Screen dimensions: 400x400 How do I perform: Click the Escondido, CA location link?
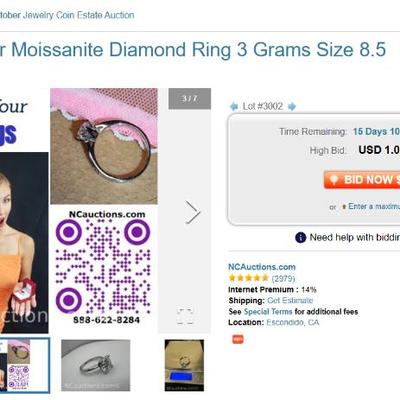click(x=292, y=322)
